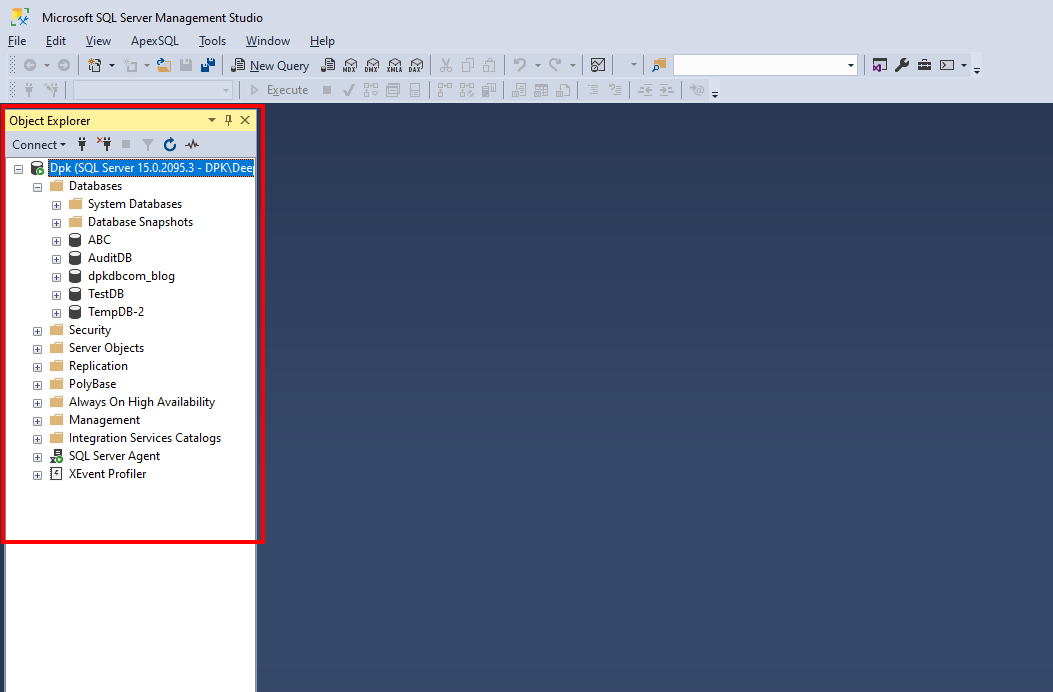Toggle the Object Explorer auto-hide pin

click(x=228, y=120)
